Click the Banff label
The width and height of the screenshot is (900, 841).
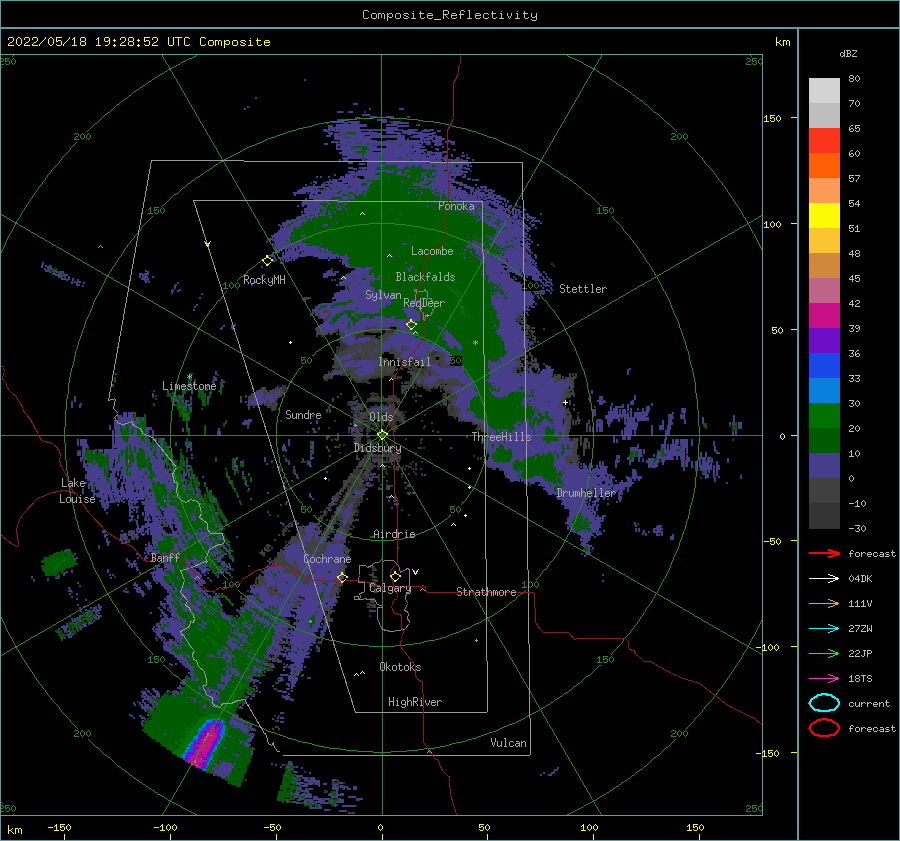(x=165, y=557)
